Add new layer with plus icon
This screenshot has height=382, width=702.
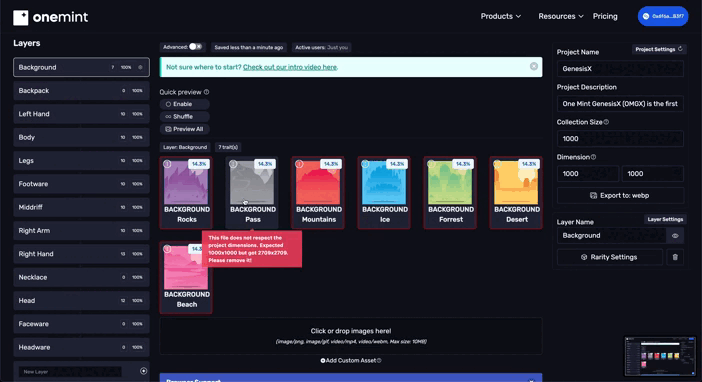point(143,371)
